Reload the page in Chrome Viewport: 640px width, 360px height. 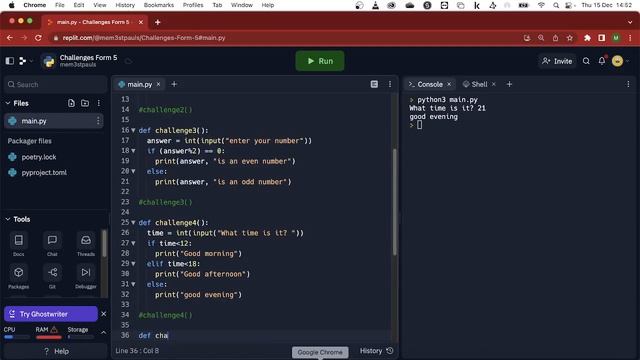point(38,38)
